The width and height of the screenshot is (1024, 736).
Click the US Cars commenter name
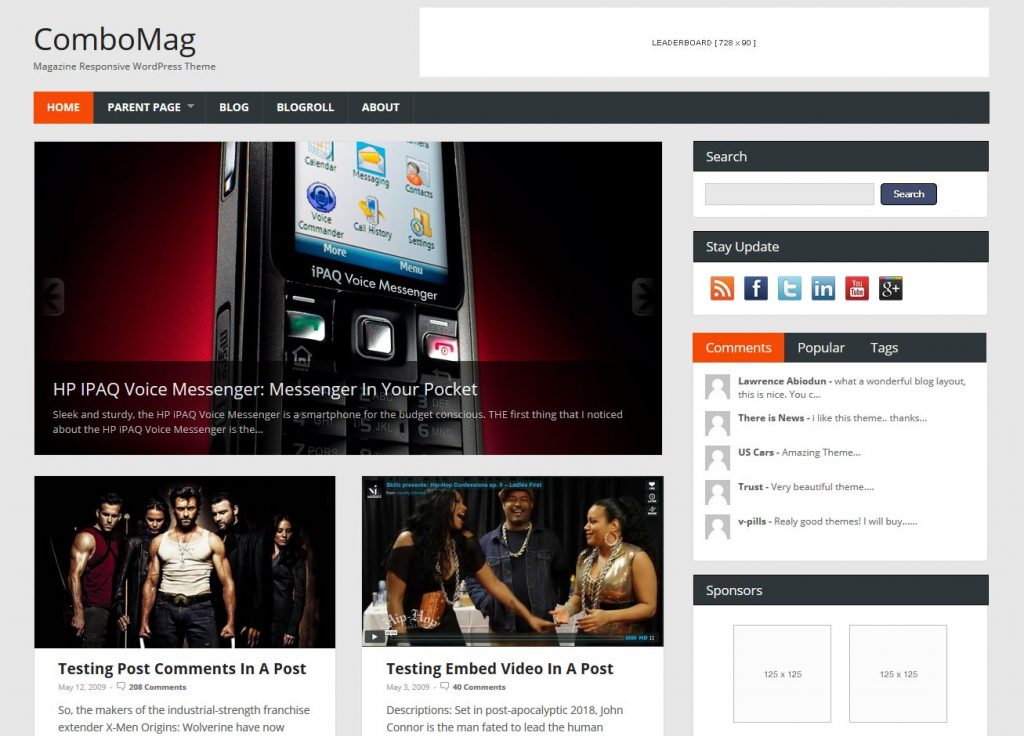click(756, 453)
